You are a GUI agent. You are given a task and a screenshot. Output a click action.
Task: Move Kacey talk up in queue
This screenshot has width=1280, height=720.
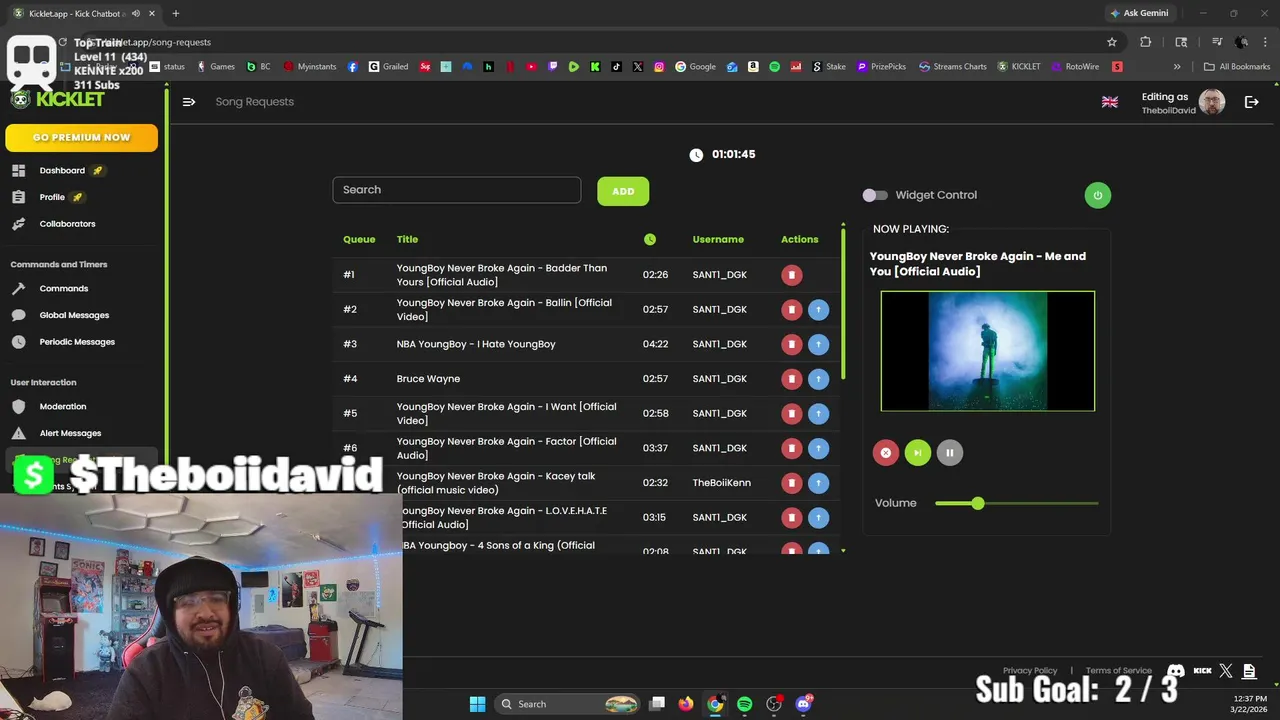818,483
